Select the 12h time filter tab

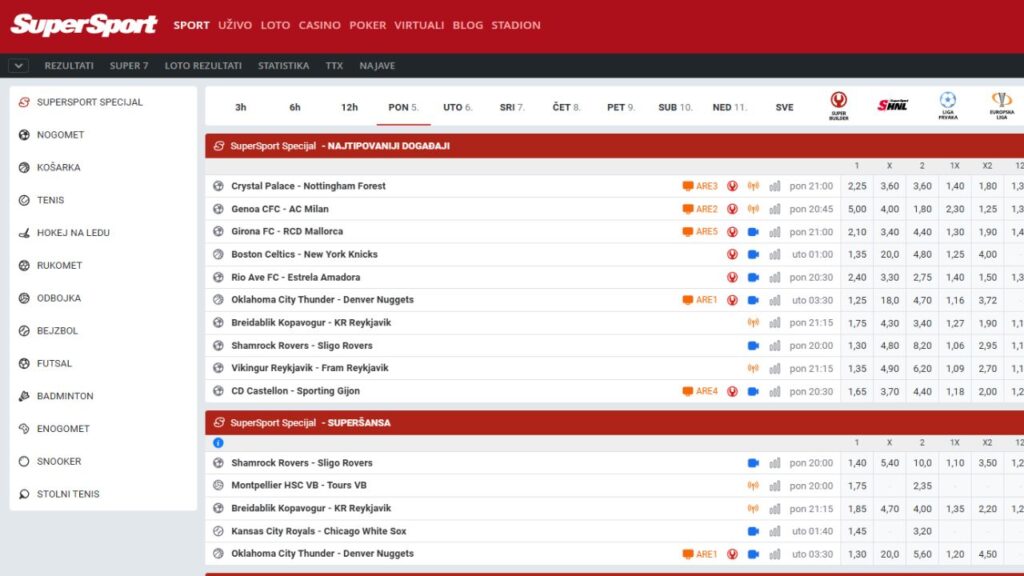(349, 107)
